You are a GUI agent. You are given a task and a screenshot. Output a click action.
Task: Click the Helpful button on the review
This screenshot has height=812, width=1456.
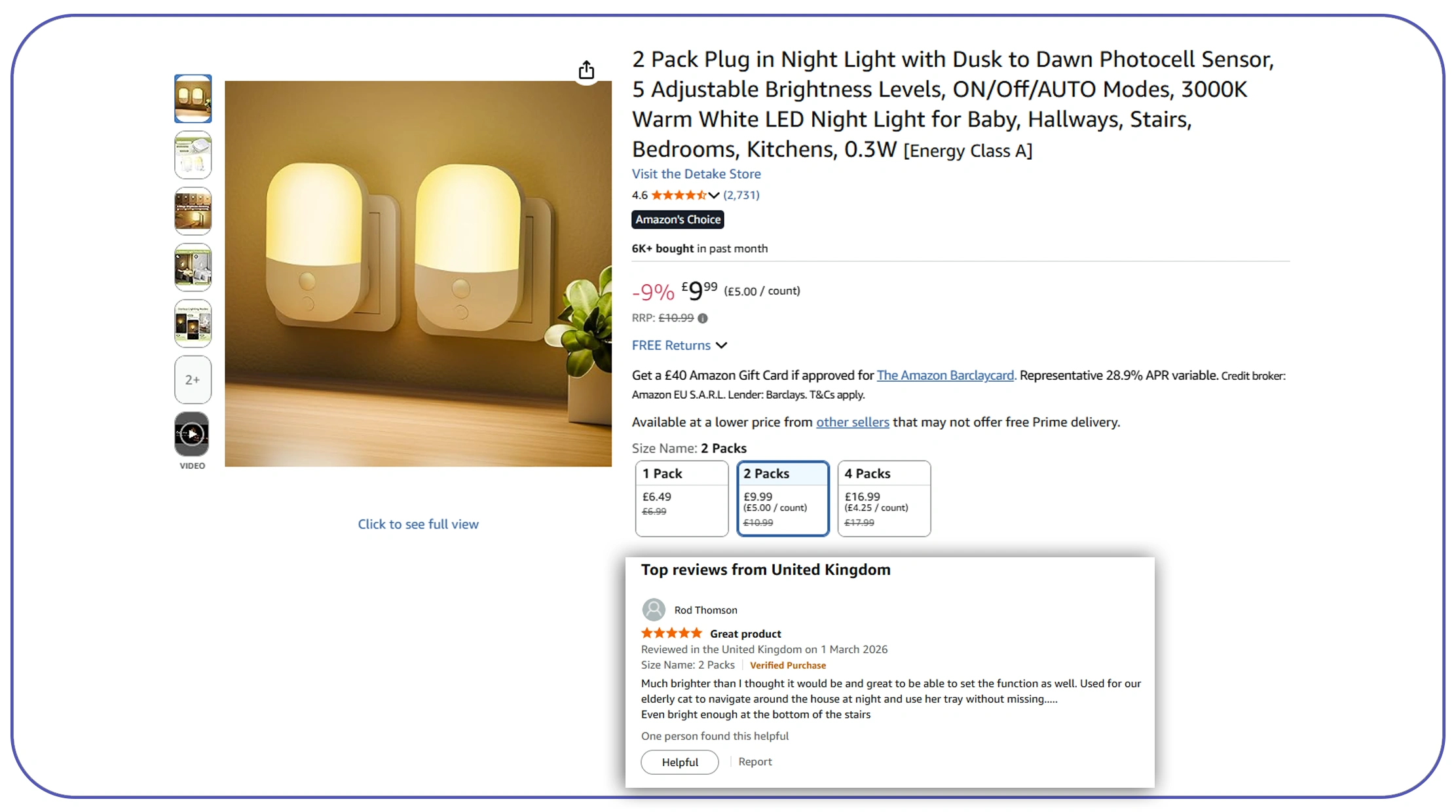679,762
